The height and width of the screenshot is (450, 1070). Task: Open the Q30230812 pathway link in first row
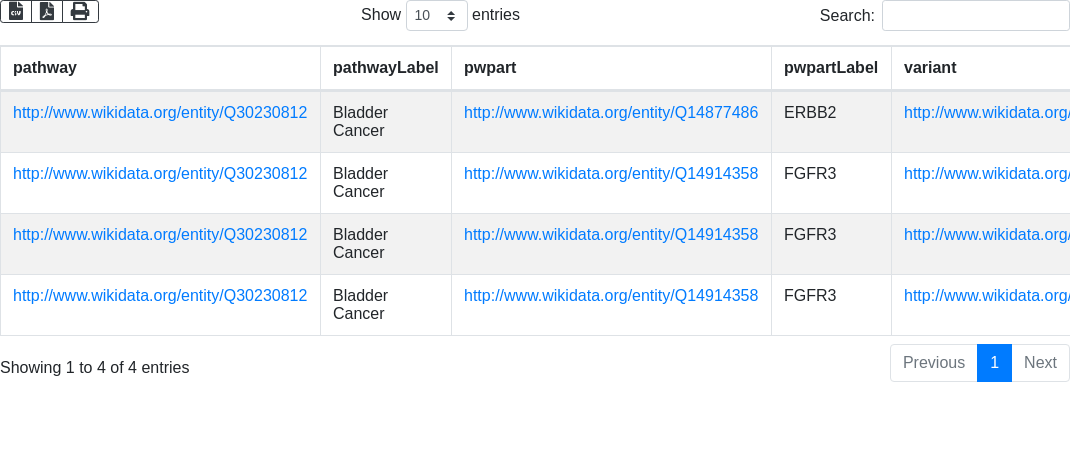tap(160, 113)
